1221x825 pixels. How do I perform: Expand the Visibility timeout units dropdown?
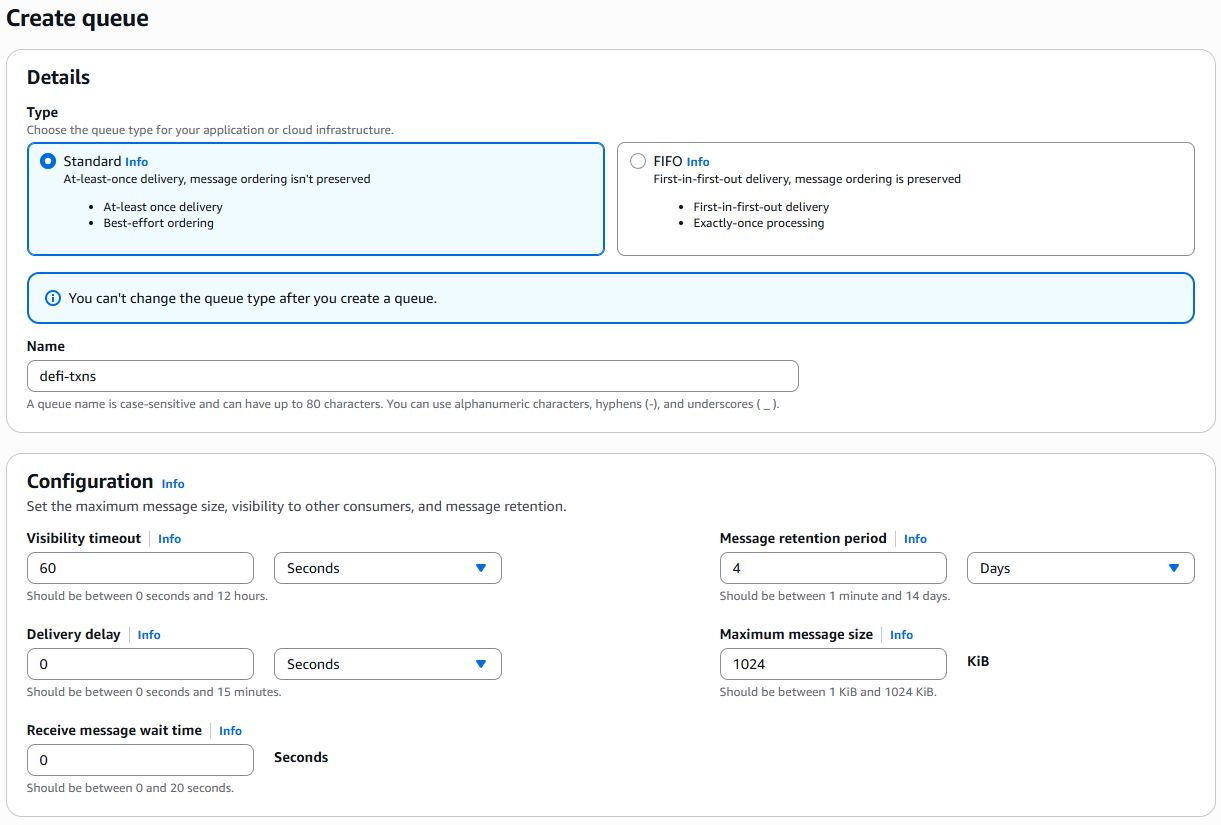[387, 568]
